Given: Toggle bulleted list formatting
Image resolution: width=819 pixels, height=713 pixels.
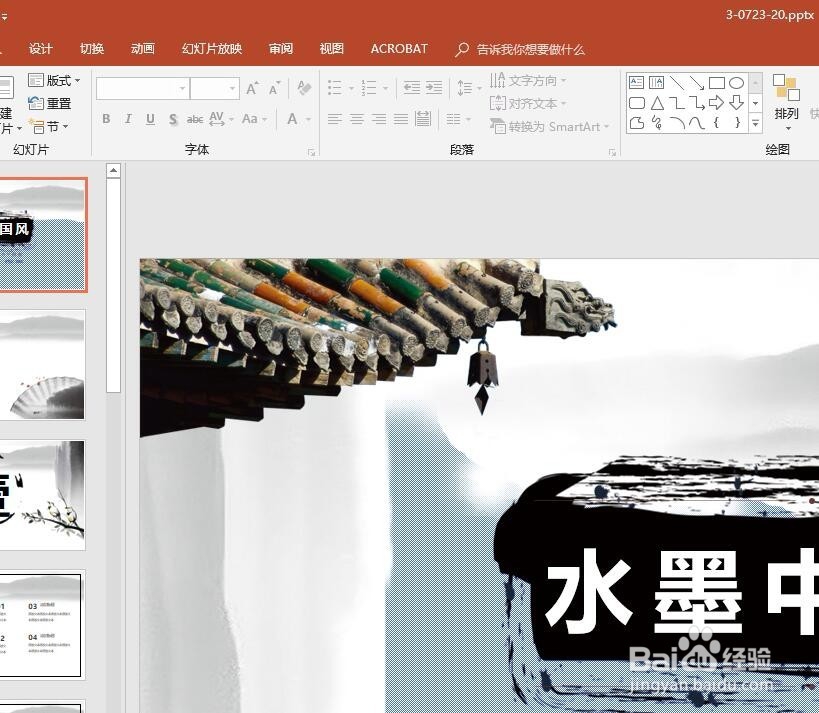Looking at the screenshot, I should 333,87.
